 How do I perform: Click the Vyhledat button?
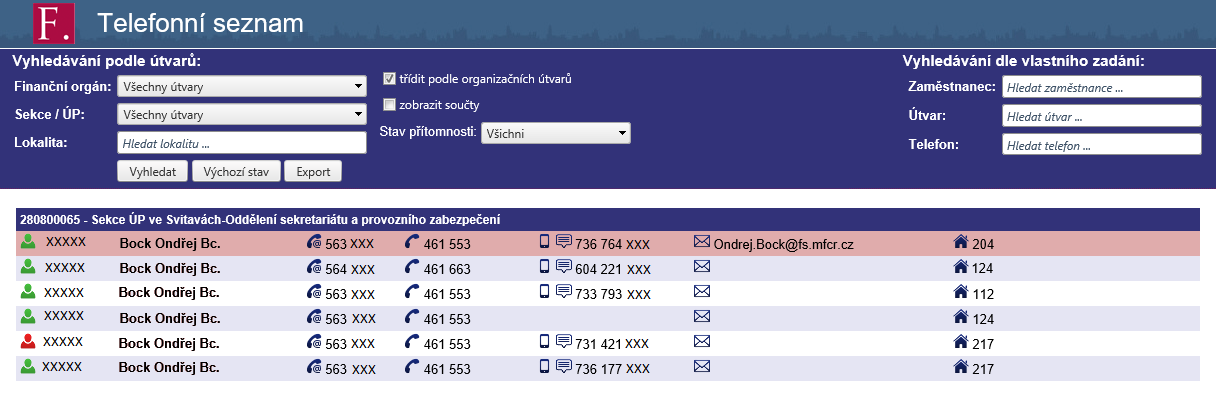tap(152, 172)
